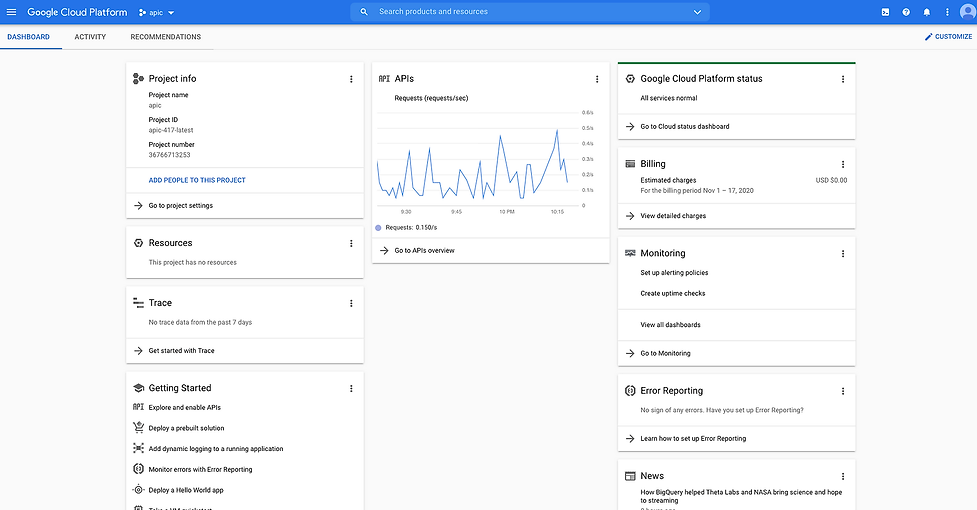This screenshot has width=977, height=510.
Task: Click Add People to This Project
Action: coord(197,180)
